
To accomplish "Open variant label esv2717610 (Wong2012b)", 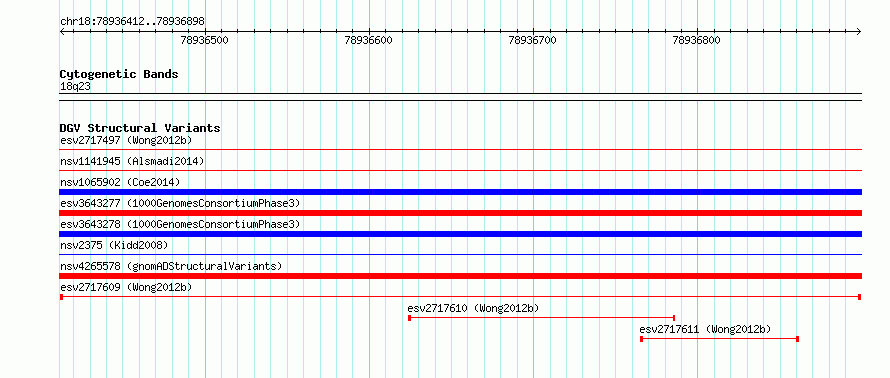I will coord(473,308).
